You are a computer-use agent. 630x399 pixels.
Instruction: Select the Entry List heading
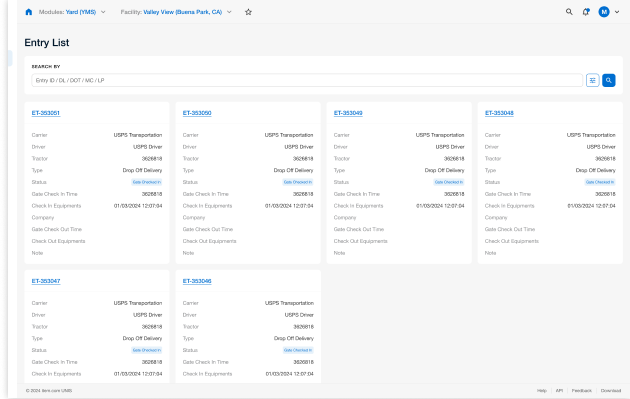pyautogui.click(x=47, y=43)
